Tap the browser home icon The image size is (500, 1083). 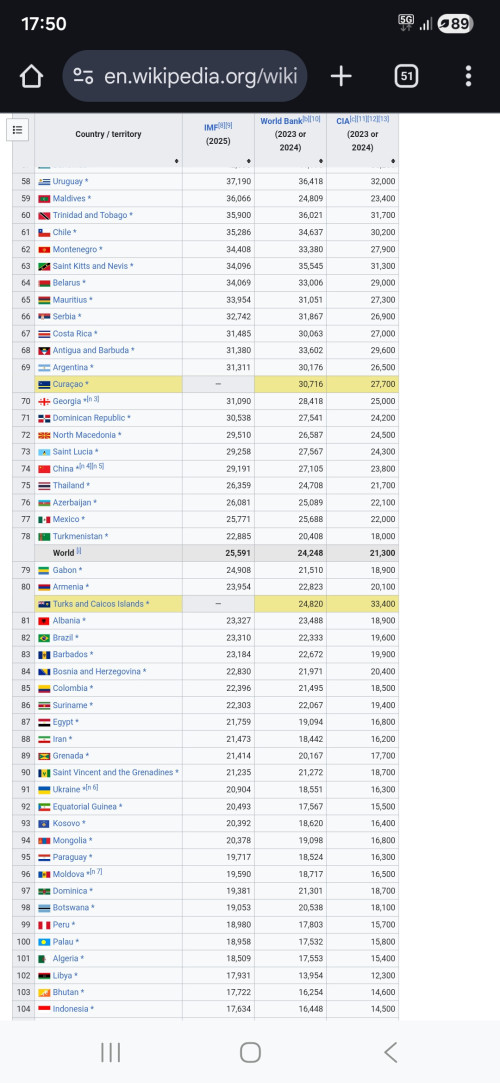31,76
